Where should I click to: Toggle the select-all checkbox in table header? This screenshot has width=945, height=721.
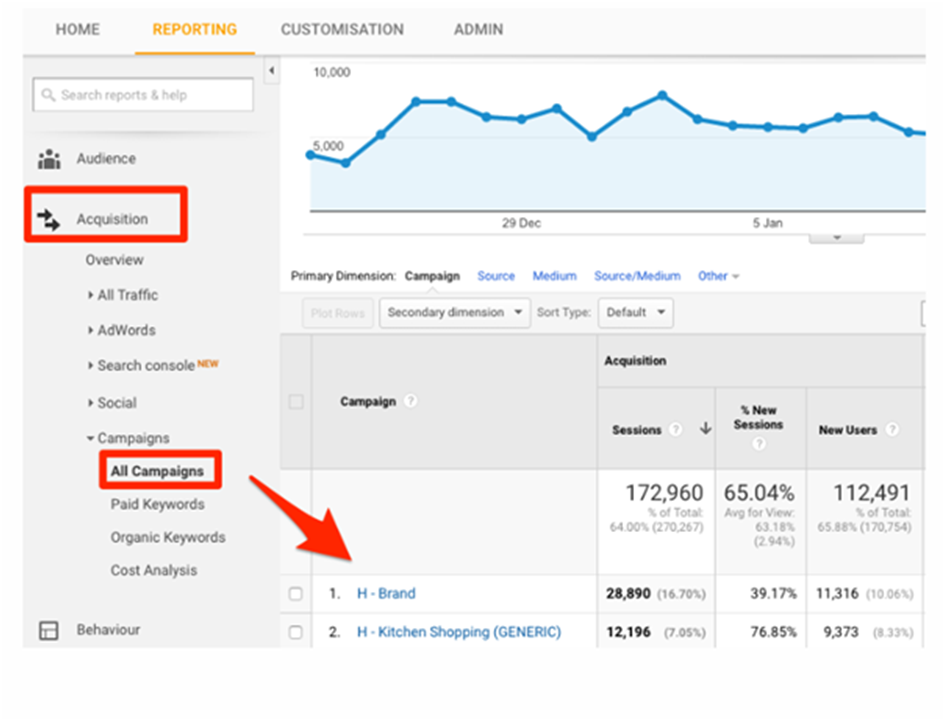tap(296, 402)
